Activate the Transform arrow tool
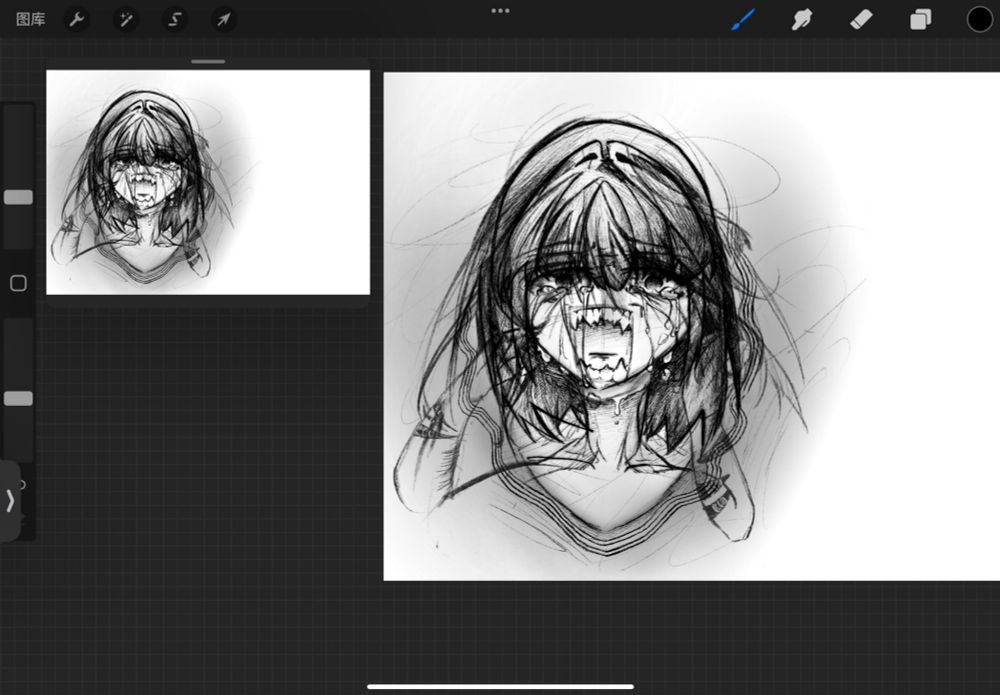1000x695 pixels. click(224, 20)
